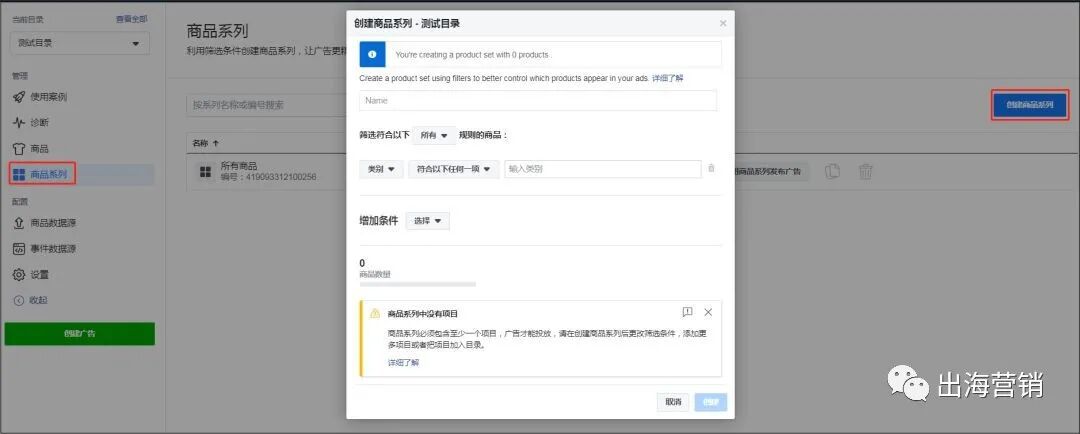Screen dimensions: 1080x434
Task: Click the blue info icon in the dialog
Action: 373,54
